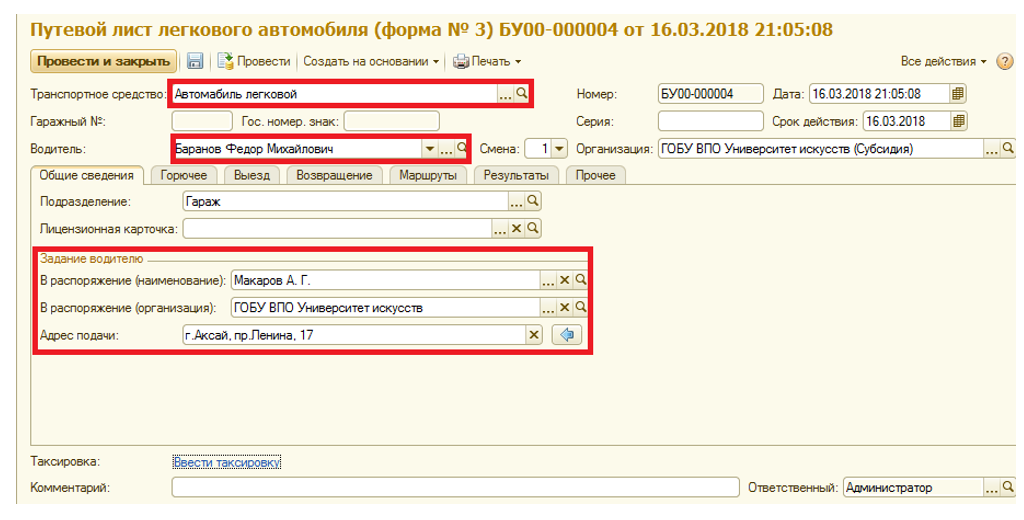1024x520 pixels.
Task: Click the Серия input field
Action: (711, 122)
